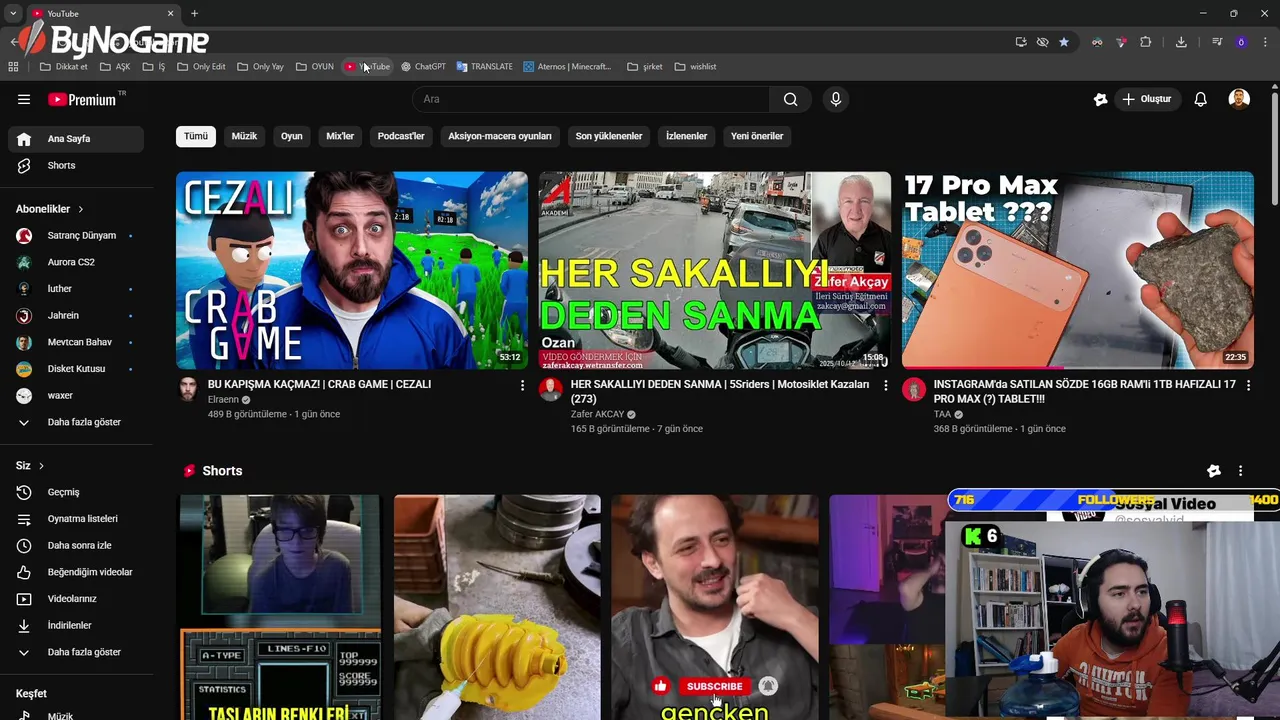Open Shorts from the sidebar

point(75,166)
